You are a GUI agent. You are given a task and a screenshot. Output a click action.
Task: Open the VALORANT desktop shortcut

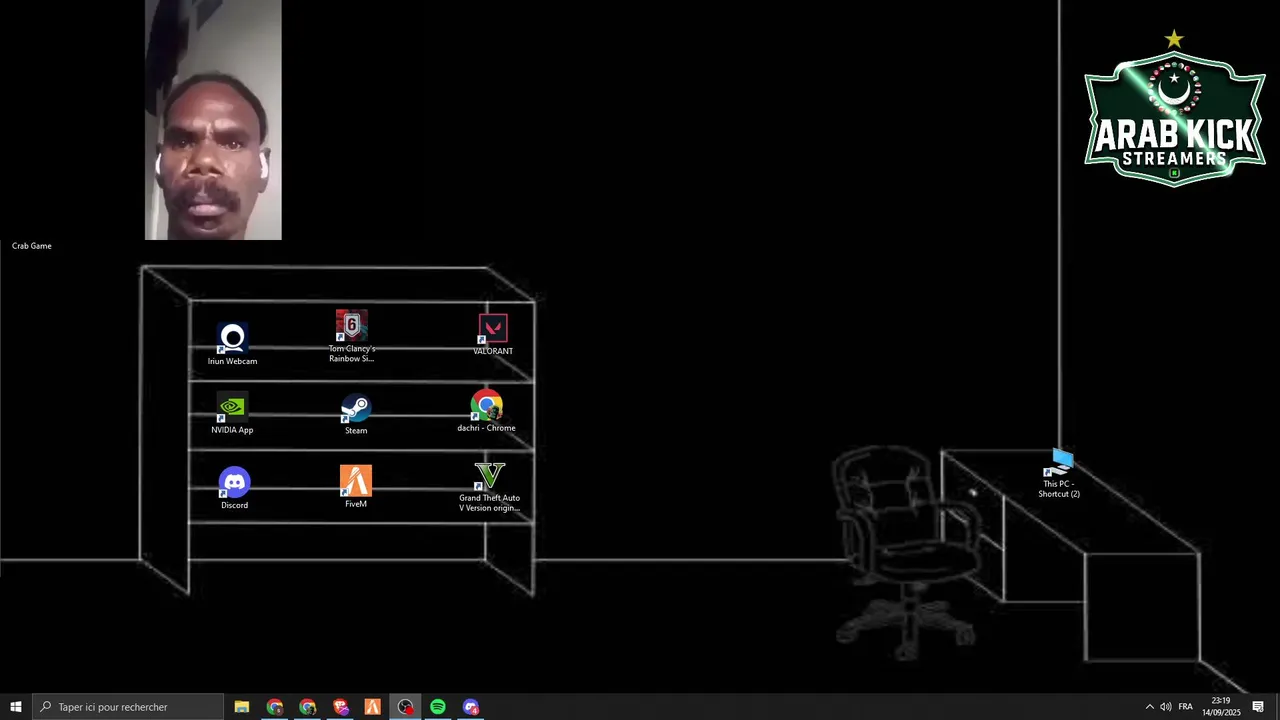(x=493, y=335)
